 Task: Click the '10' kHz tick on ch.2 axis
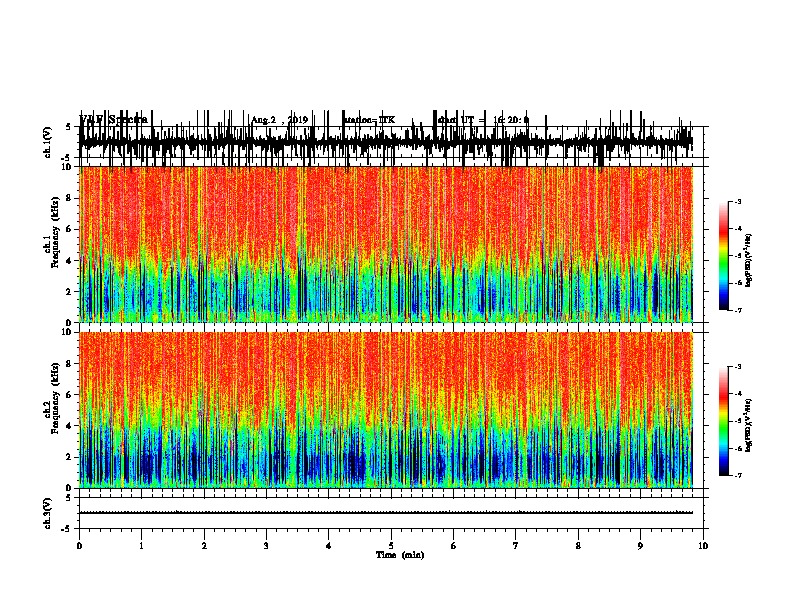click(x=67, y=332)
